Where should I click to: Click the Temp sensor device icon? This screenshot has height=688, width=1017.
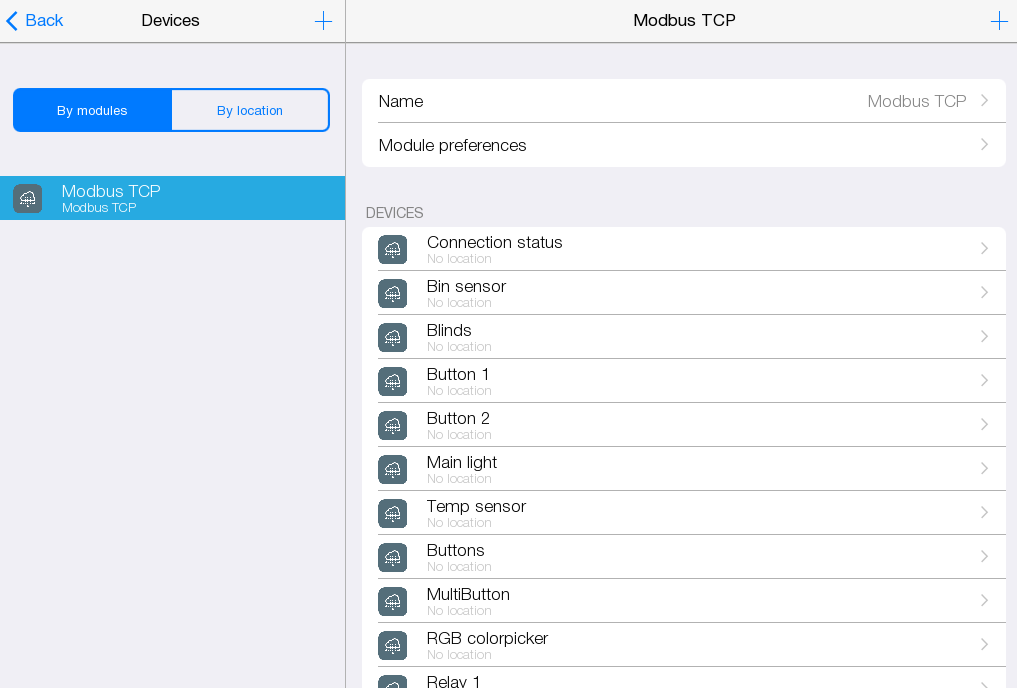coord(393,513)
